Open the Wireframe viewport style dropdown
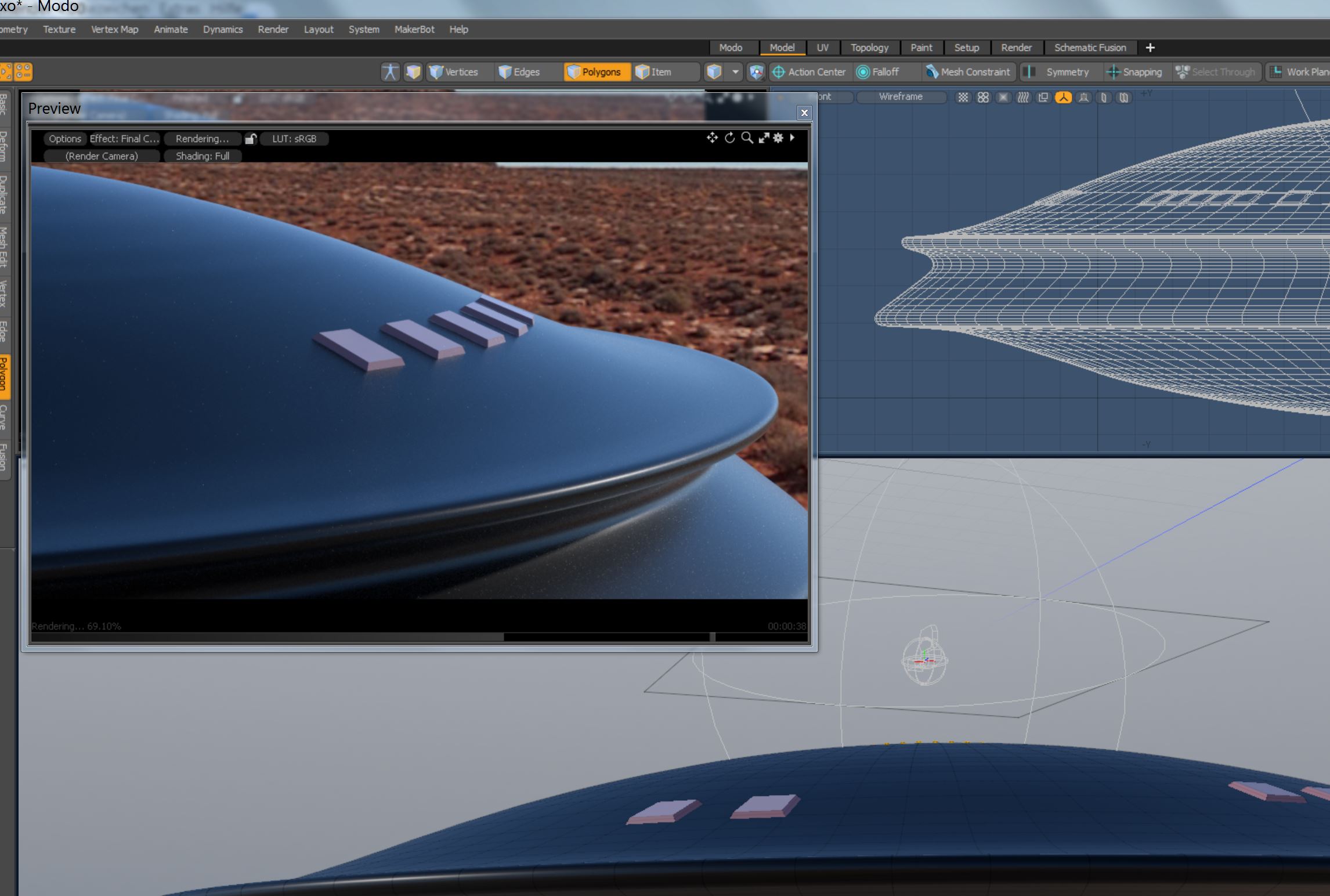The image size is (1330, 896). pos(901,97)
